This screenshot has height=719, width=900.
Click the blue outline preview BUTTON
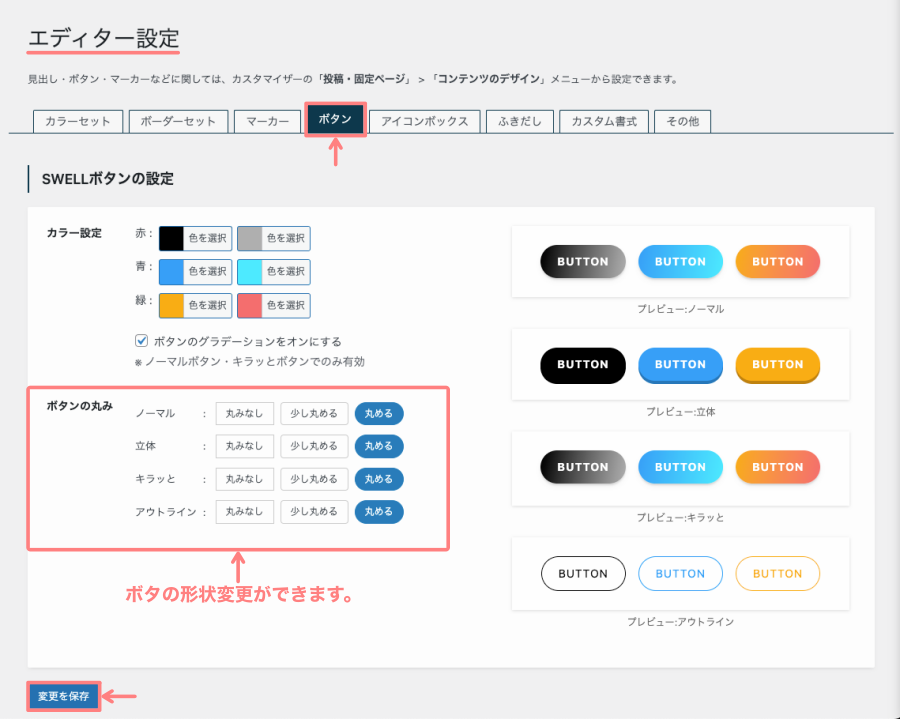[680, 574]
